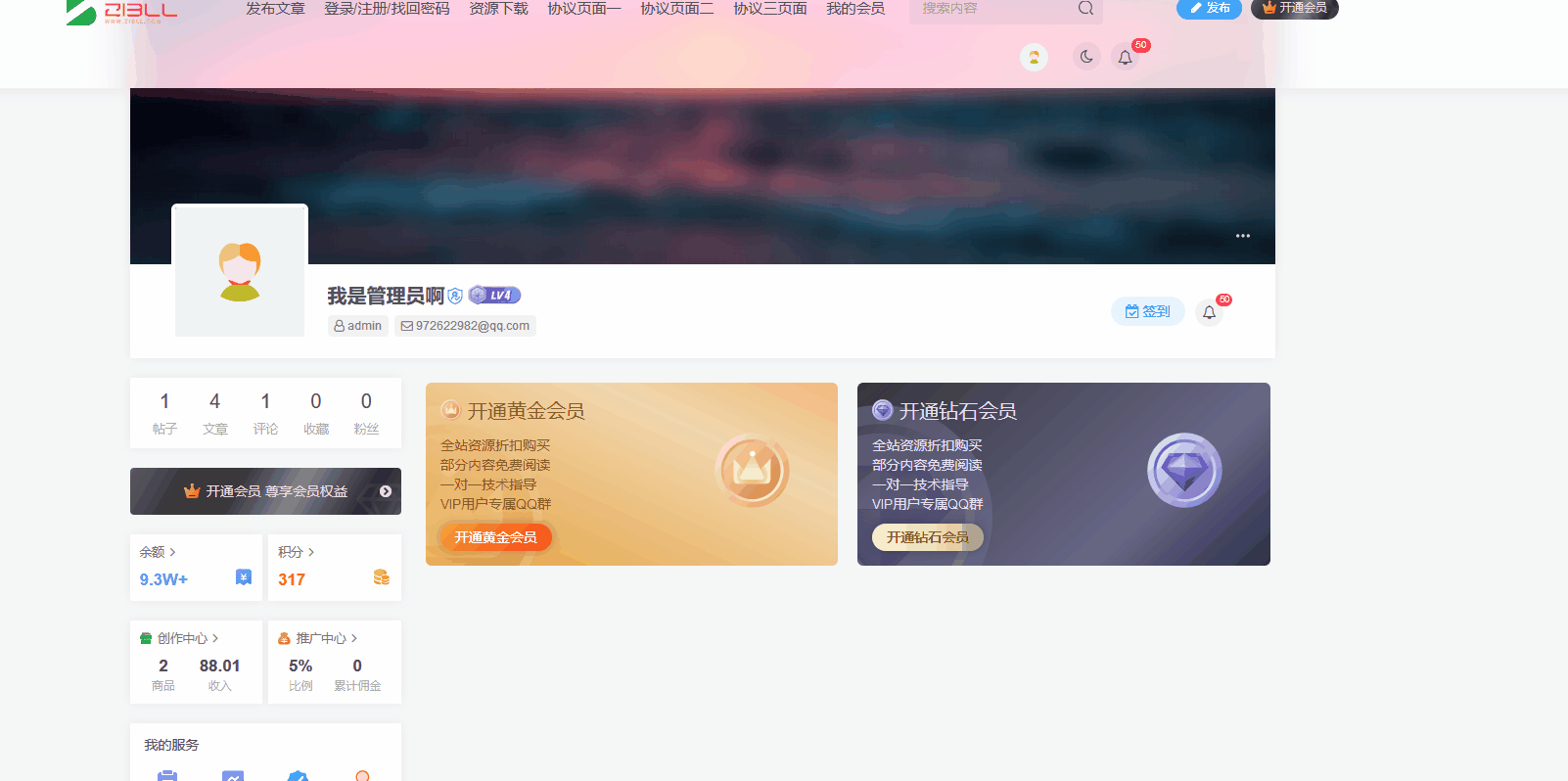Click the 88.01 收入 stat
Viewport: 1568px width, 781px height.
pos(220,674)
